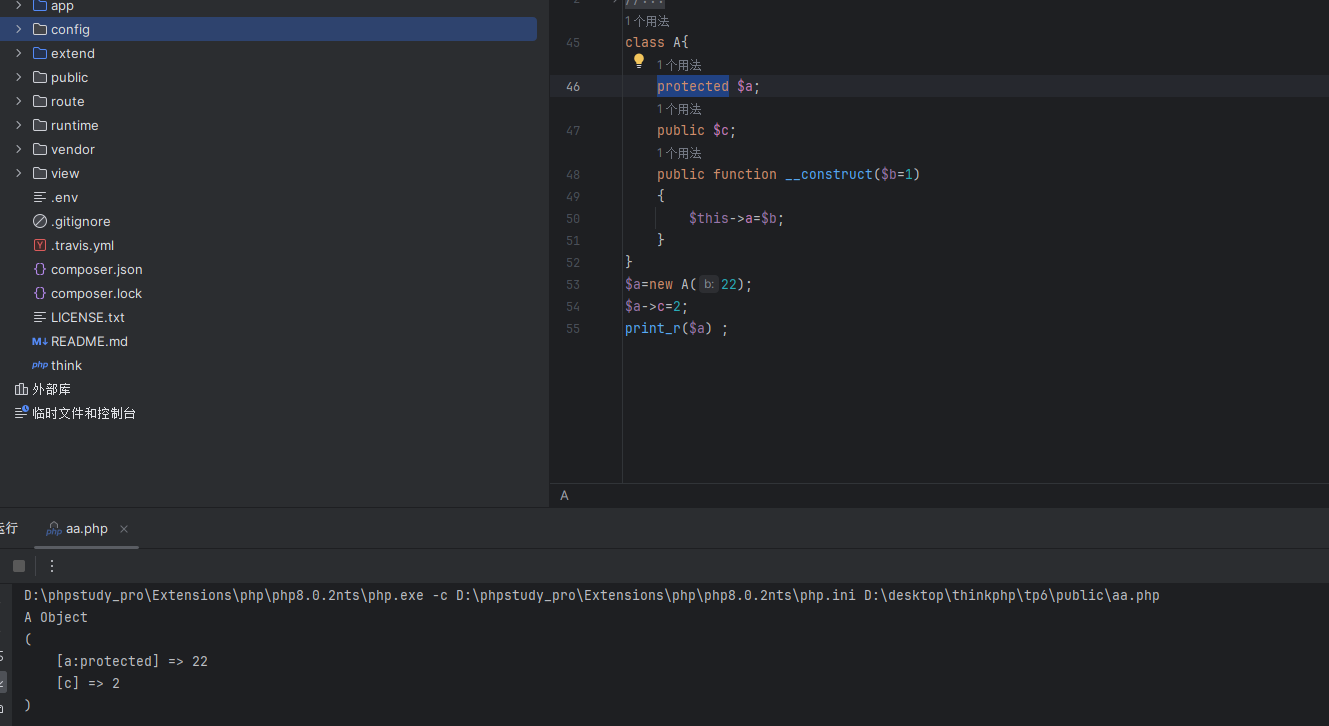1329x726 pixels.
Task: Click usages hint above public $c
Action: click(x=679, y=108)
